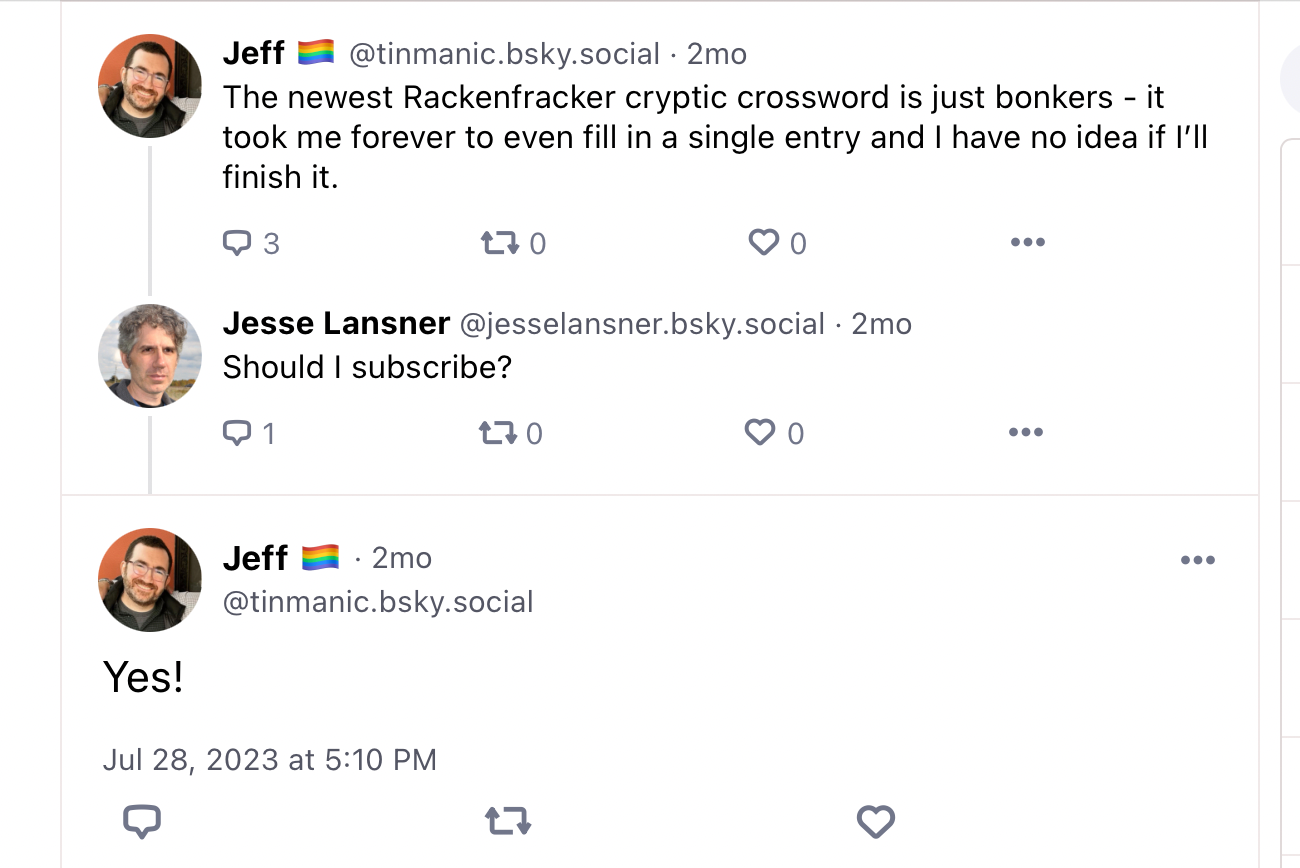
Task: Like Jeff's Rackenfracker crossword post
Action: (764, 243)
